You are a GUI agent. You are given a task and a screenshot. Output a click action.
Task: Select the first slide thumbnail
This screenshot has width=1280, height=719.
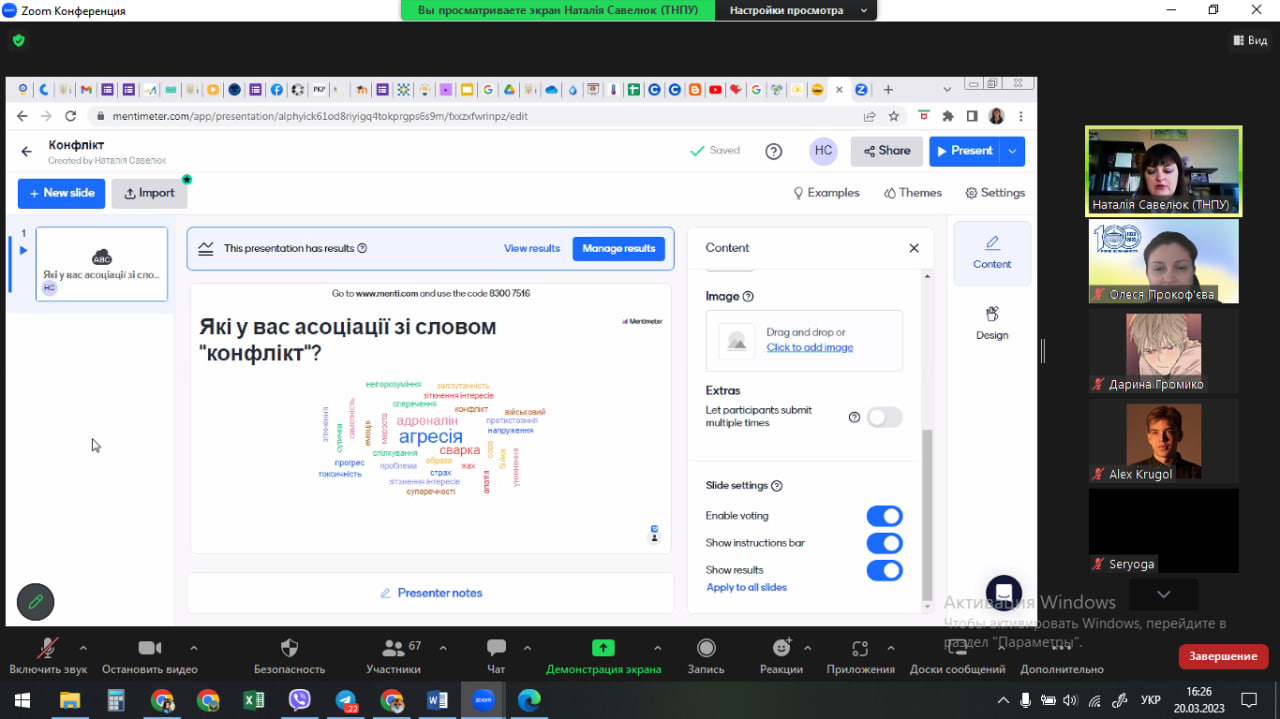click(x=101, y=264)
